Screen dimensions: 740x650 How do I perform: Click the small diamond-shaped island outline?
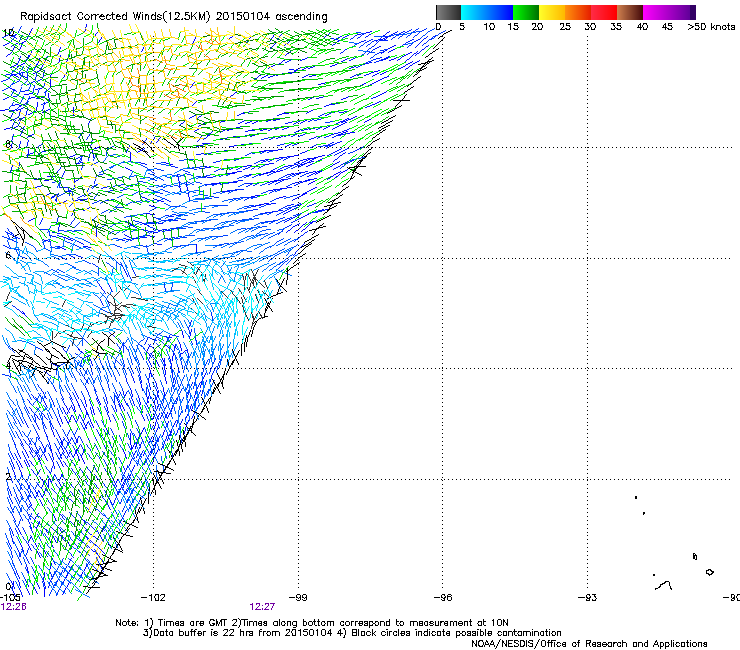pyautogui.click(x=709, y=572)
